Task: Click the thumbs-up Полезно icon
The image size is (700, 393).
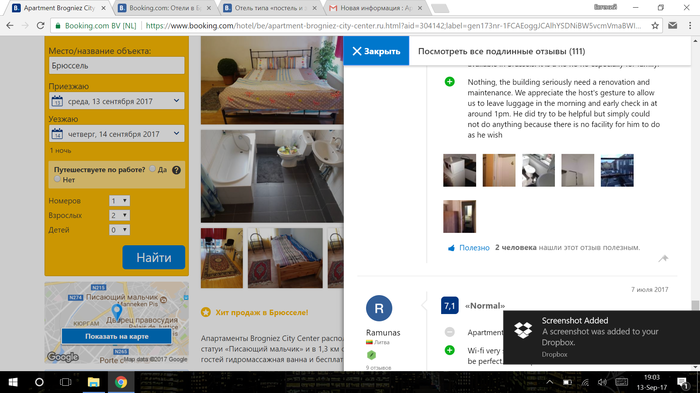Action: click(451, 248)
